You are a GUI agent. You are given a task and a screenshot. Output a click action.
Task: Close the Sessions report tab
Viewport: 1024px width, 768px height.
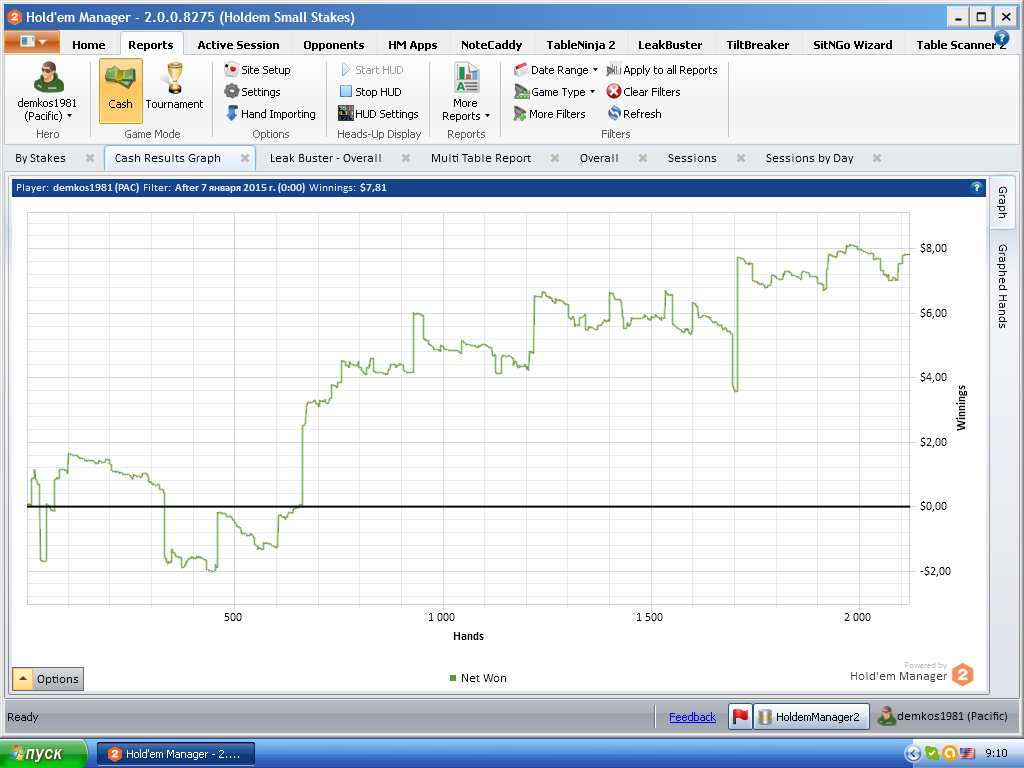[x=741, y=158]
